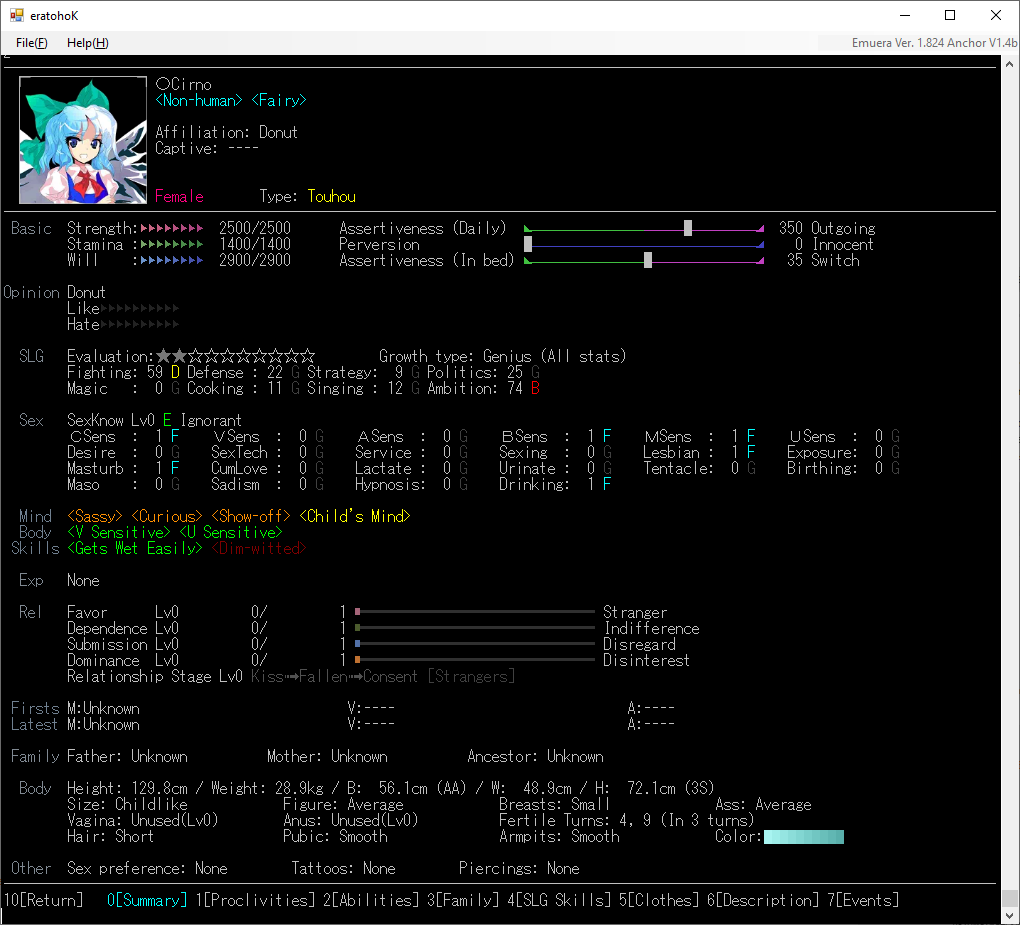The height and width of the screenshot is (925, 1020).
Task: Click 'Sex preference: None' text
Action: point(148,868)
